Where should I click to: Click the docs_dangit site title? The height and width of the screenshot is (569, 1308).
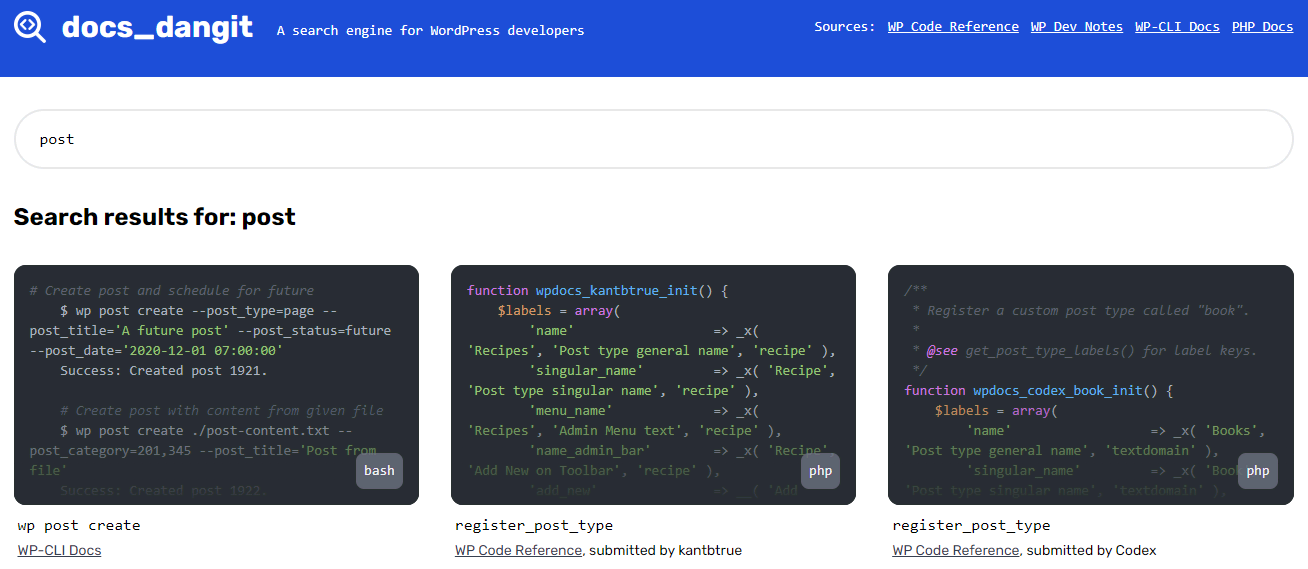[157, 27]
